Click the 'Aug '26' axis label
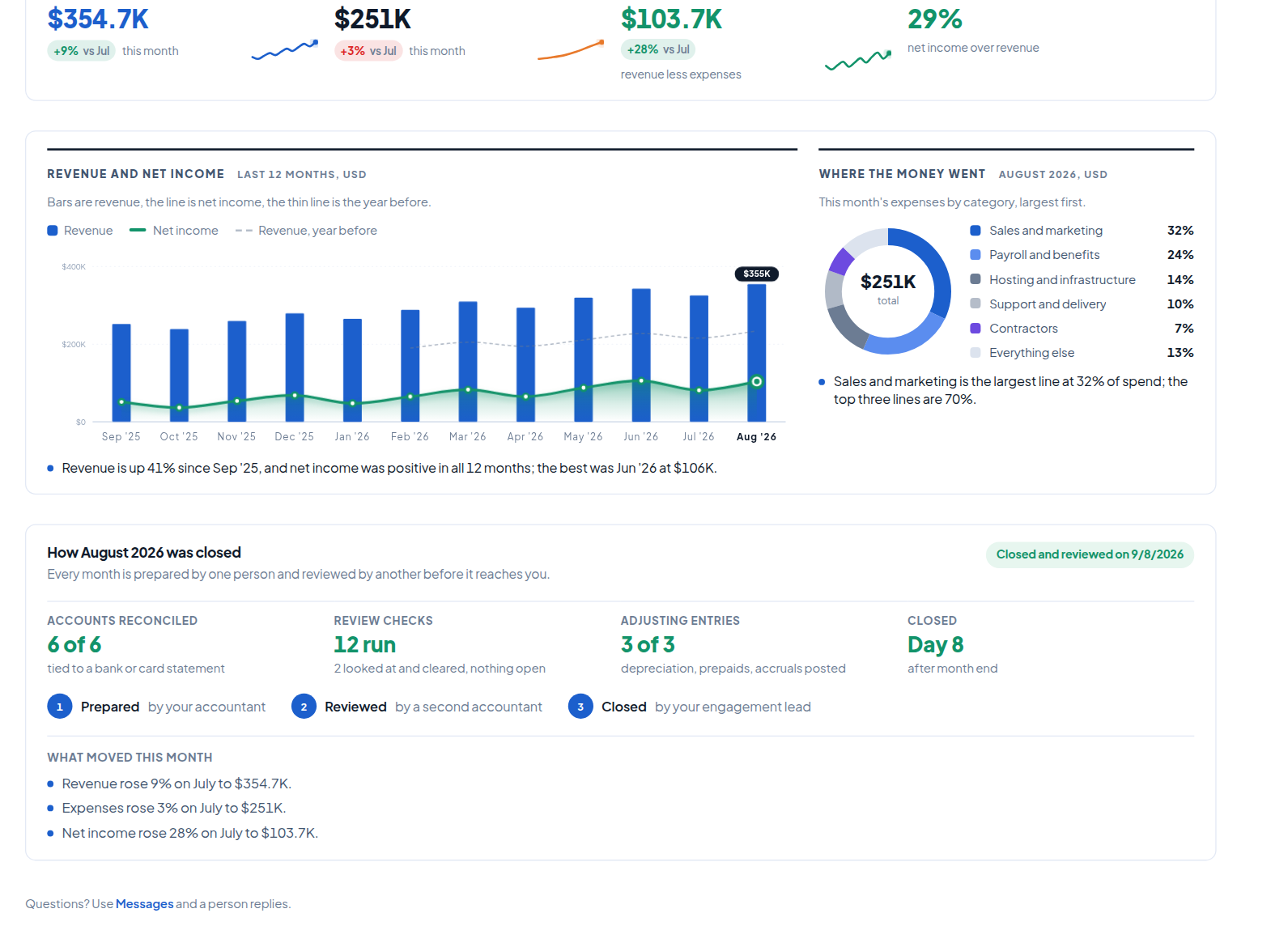1288x947 pixels. point(757,437)
